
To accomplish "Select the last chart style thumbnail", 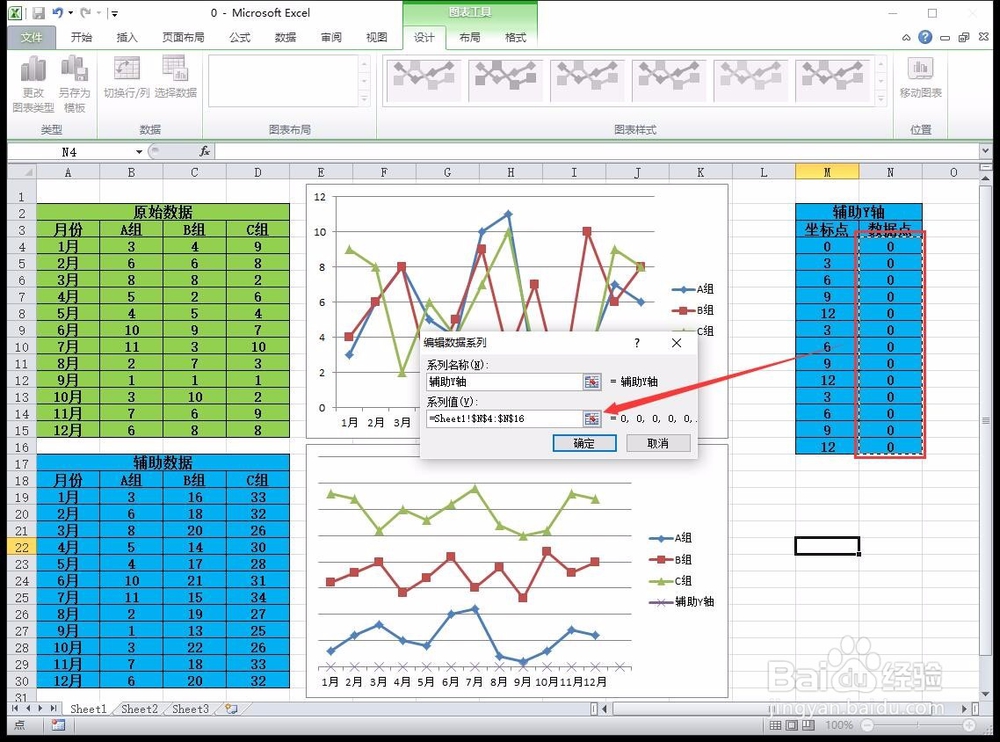I will coord(832,80).
